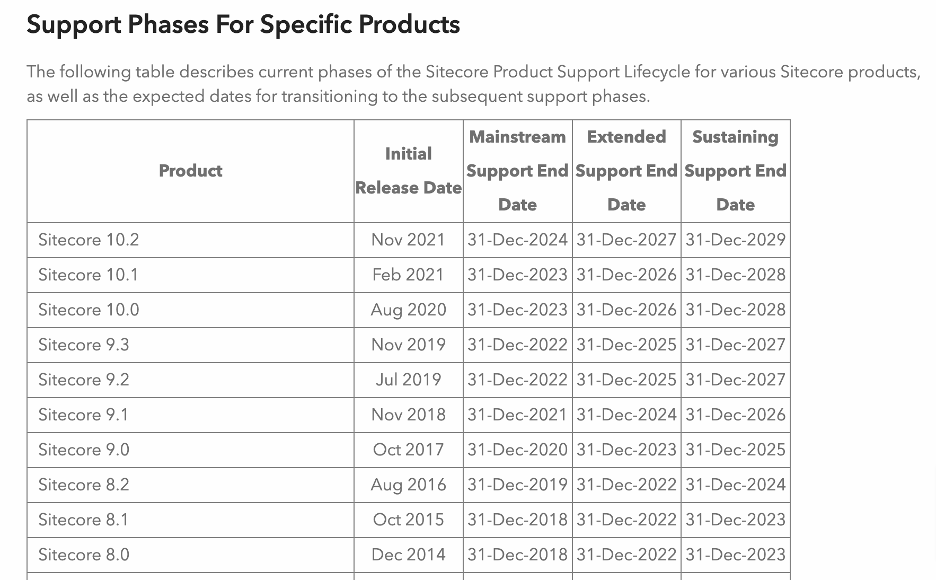Click the Nov 2021 release date cell
This screenshot has width=936, height=580.
(408, 240)
